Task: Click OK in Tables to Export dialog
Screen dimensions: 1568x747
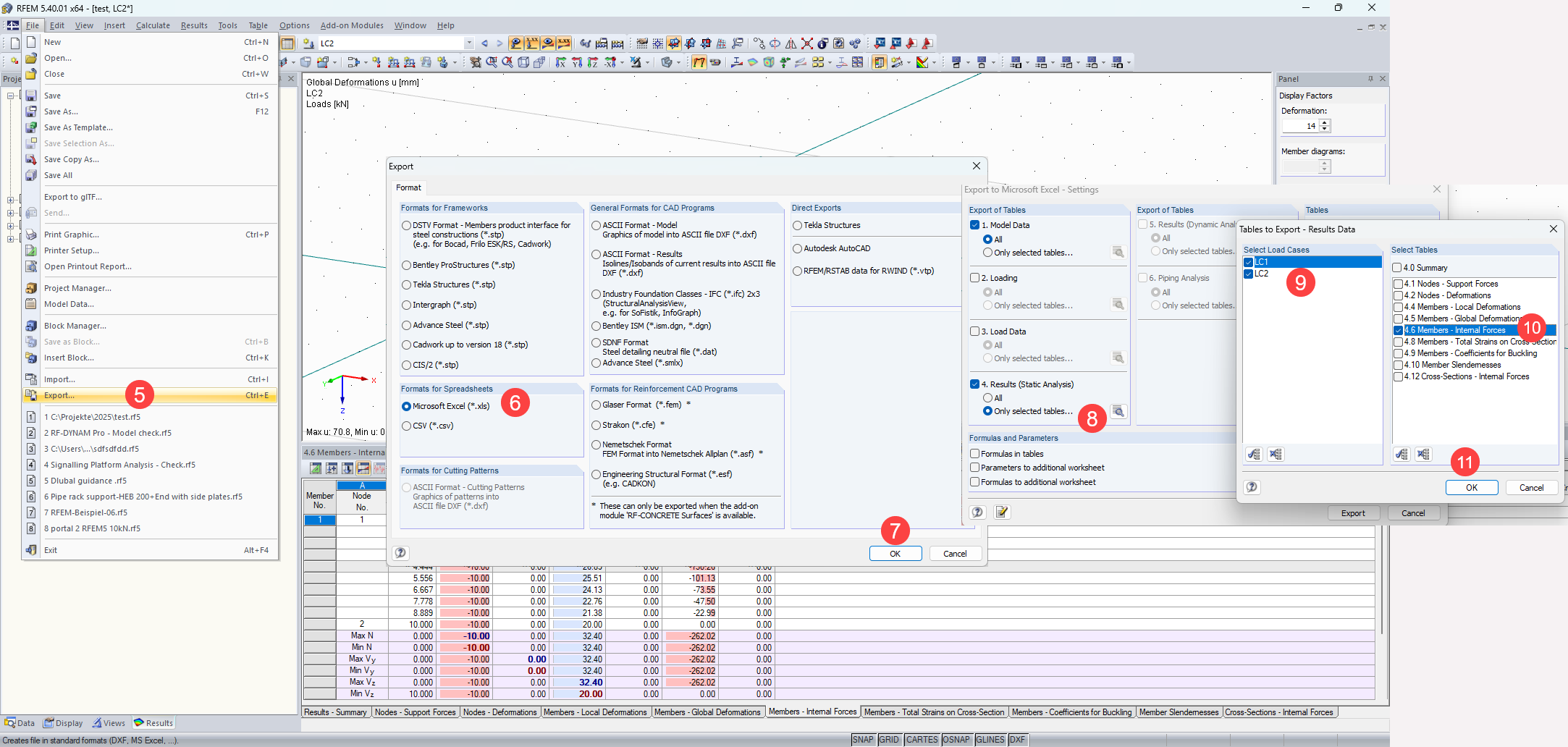Action: pyautogui.click(x=1472, y=488)
